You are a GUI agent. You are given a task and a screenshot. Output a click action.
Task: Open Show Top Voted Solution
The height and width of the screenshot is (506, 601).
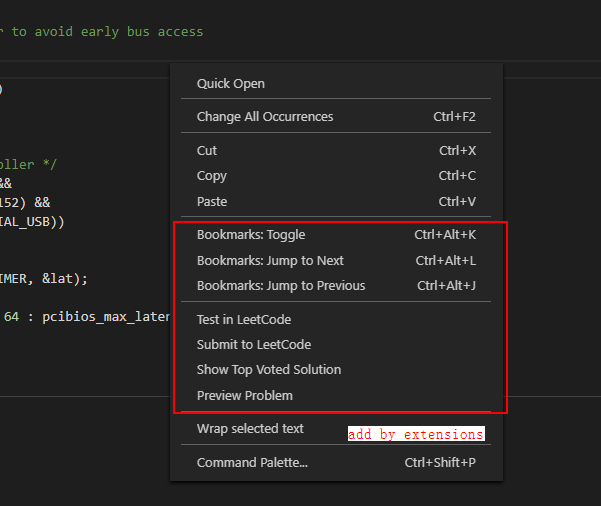pyautogui.click(x=336, y=370)
